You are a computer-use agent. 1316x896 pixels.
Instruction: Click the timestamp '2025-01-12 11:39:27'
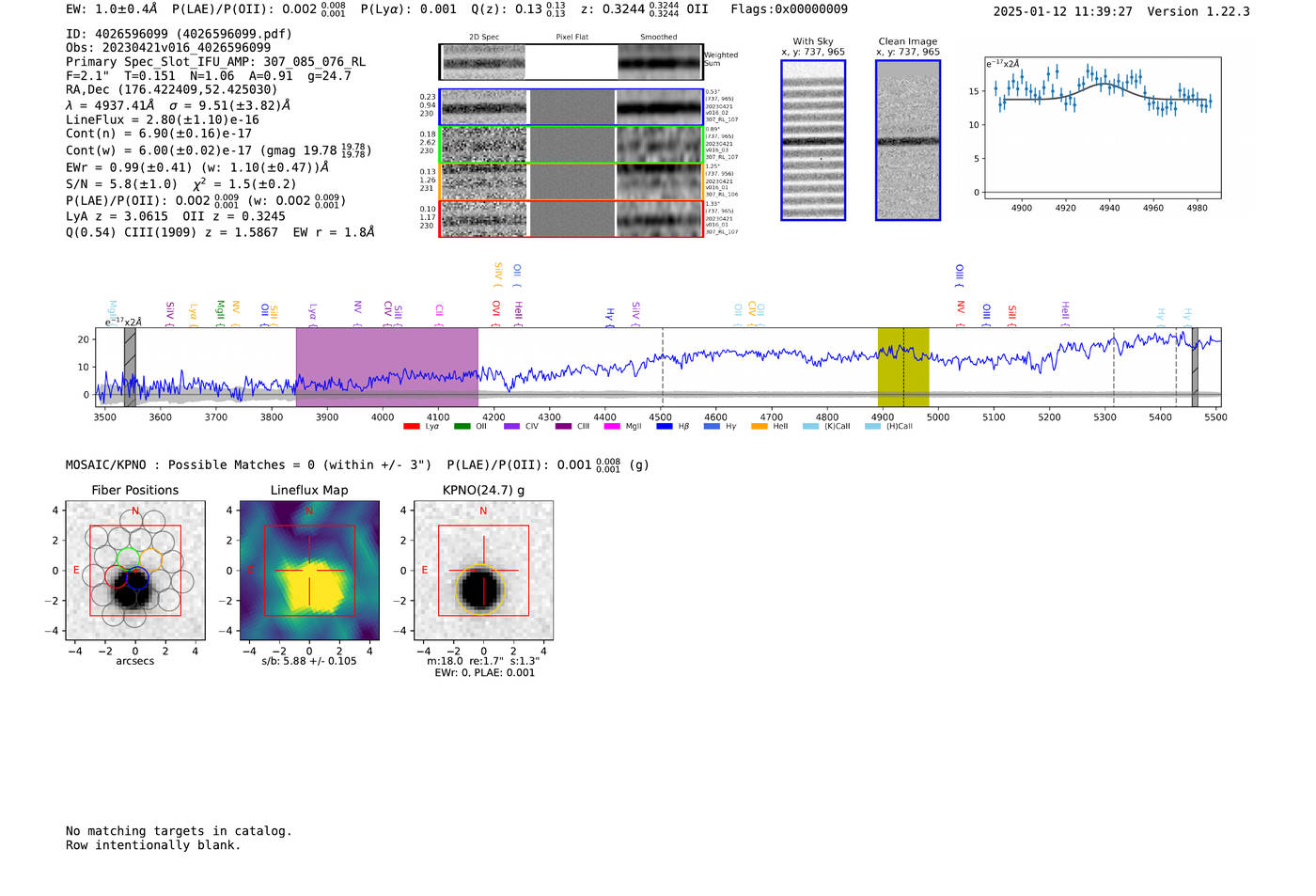tap(1063, 11)
